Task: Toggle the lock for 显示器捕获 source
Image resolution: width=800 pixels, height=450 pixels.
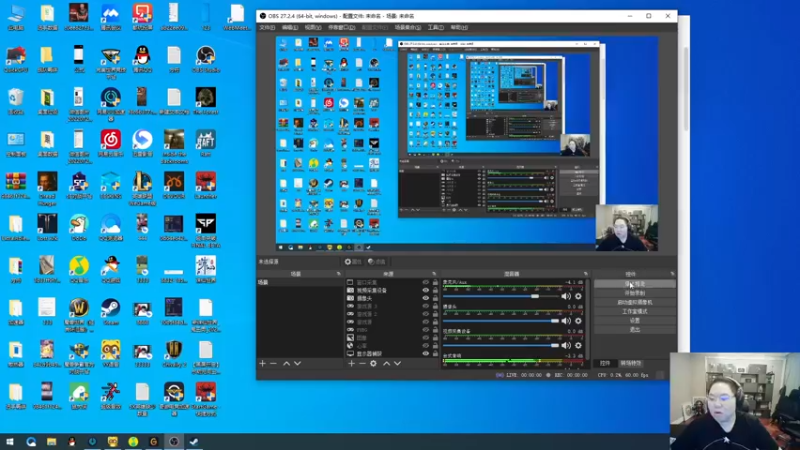Action: click(435, 353)
